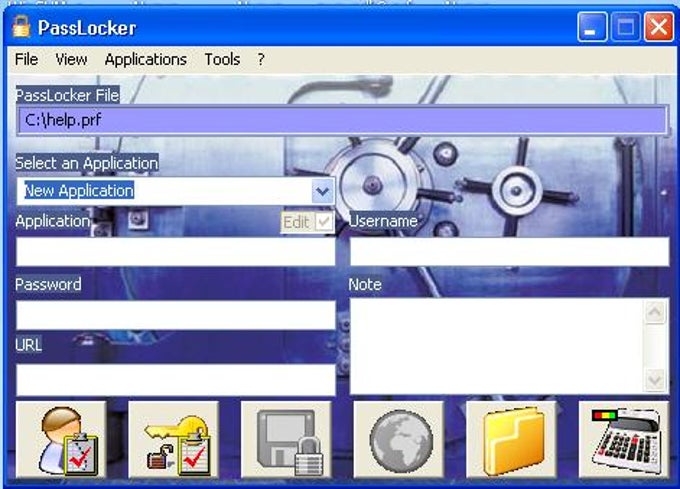Image resolution: width=680 pixels, height=489 pixels.
Task: Click the Note scrollbar down arrow
Action: (x=655, y=380)
